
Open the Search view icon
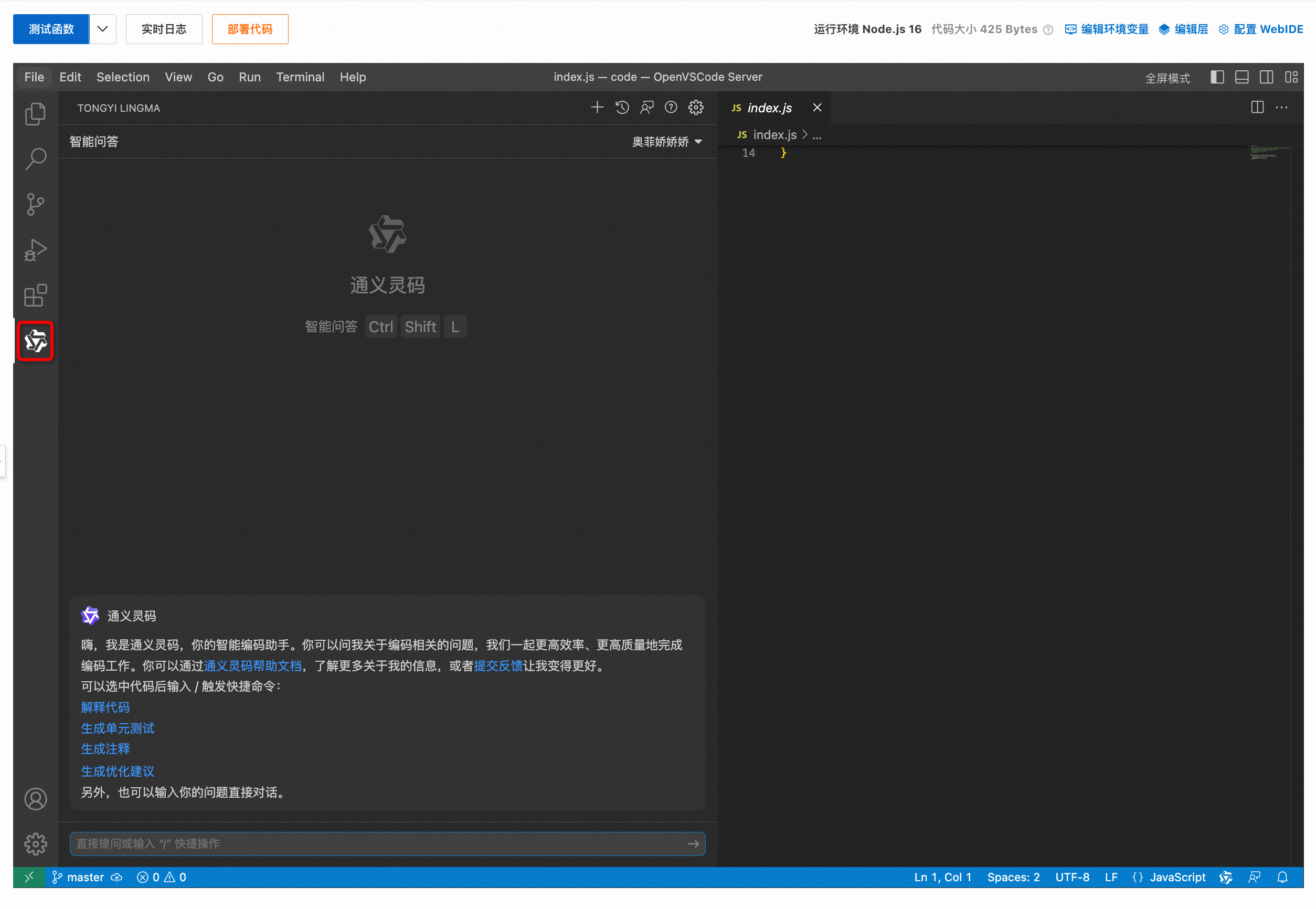pos(35,159)
